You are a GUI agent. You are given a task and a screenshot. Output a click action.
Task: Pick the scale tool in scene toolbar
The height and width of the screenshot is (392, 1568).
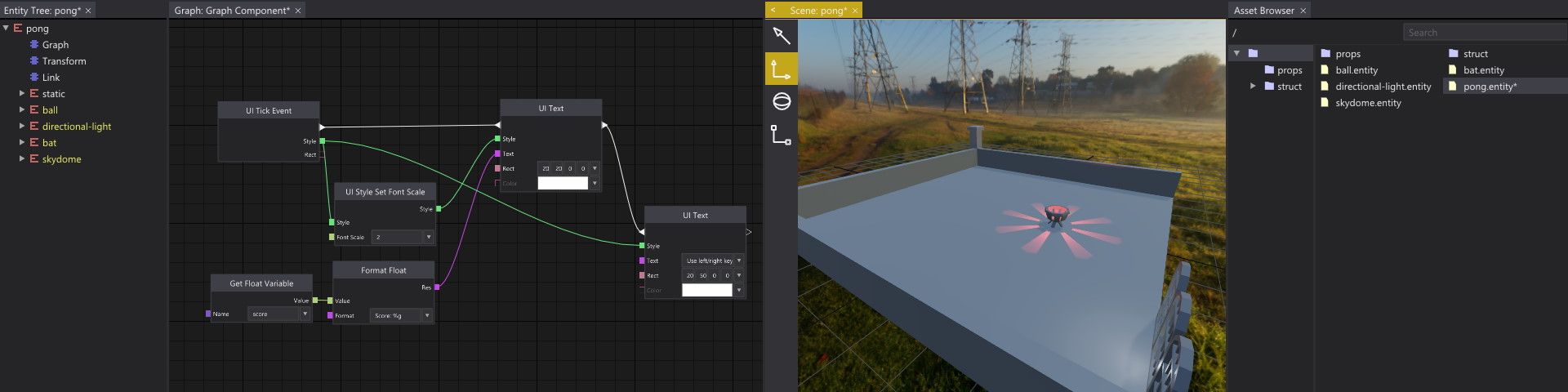(781, 135)
